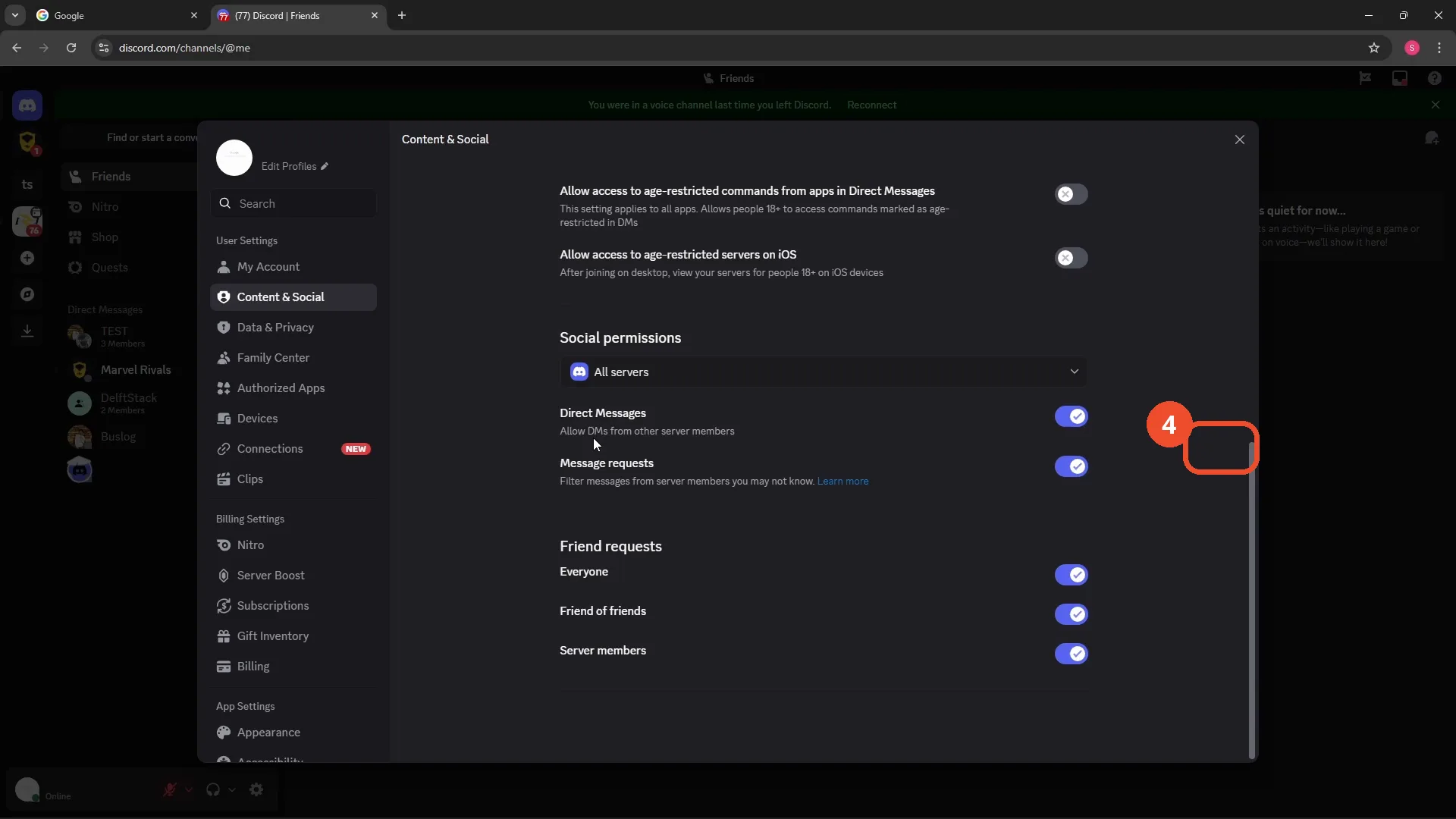
Task: Dismiss the voice channel banner
Action: (x=1435, y=105)
